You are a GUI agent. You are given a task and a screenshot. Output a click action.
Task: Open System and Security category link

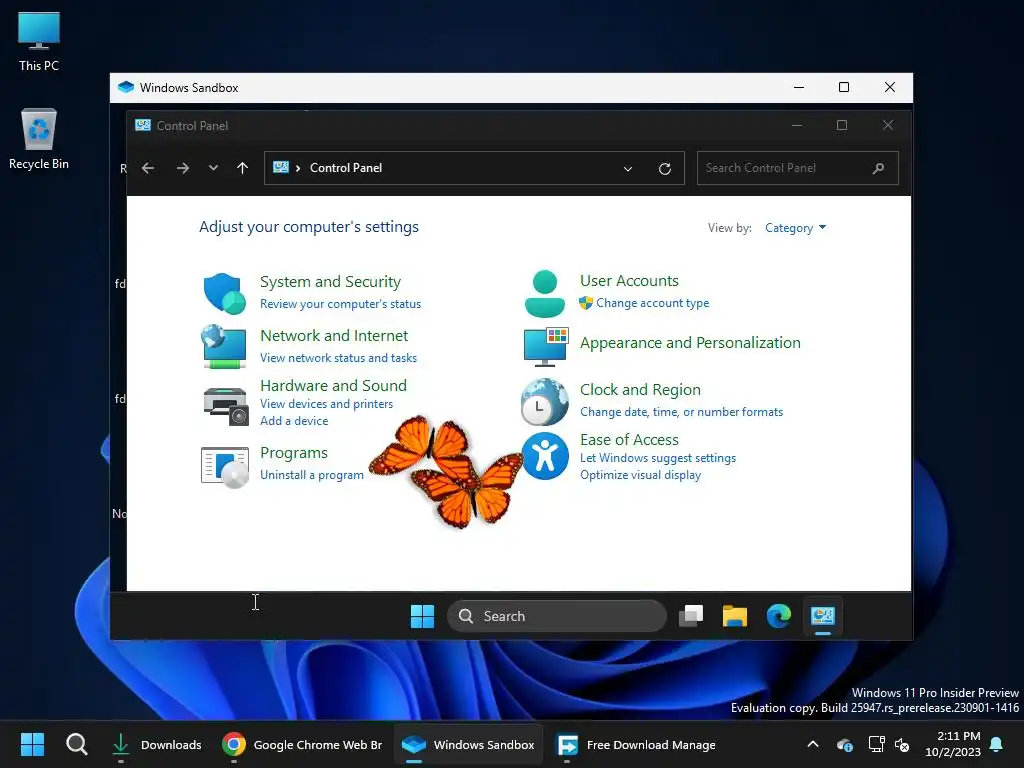point(330,282)
